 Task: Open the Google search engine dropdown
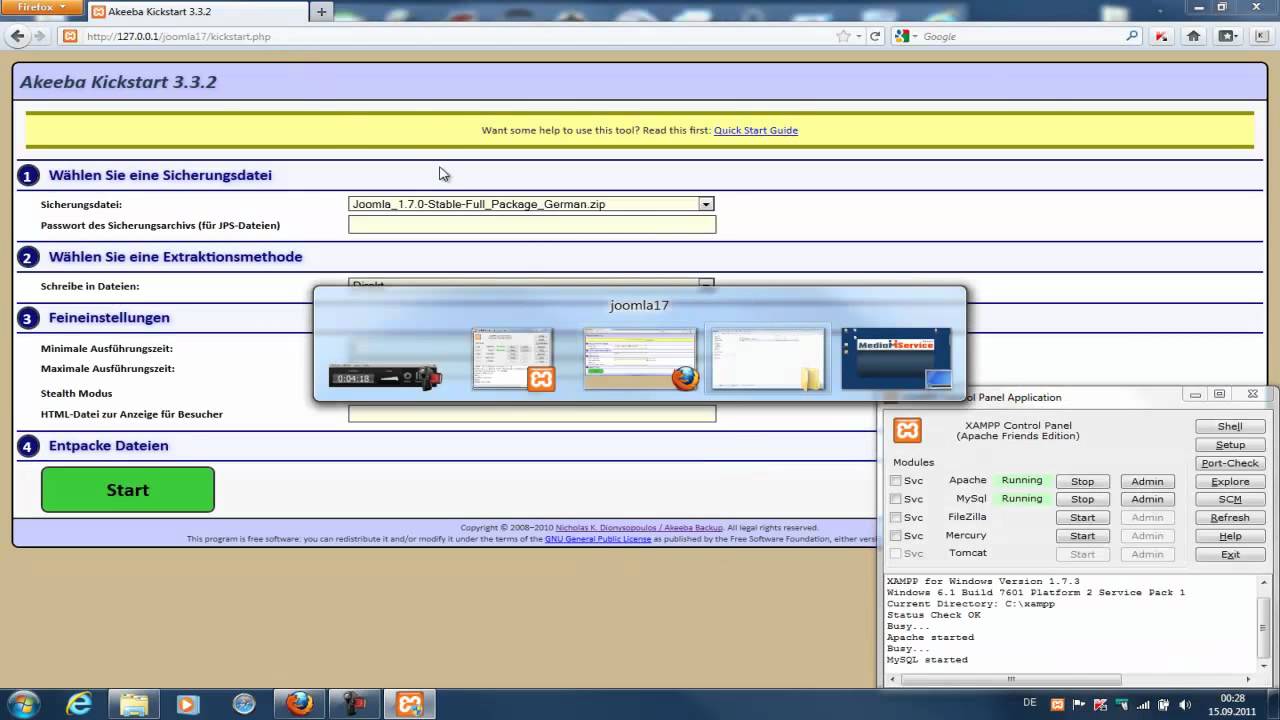point(906,36)
